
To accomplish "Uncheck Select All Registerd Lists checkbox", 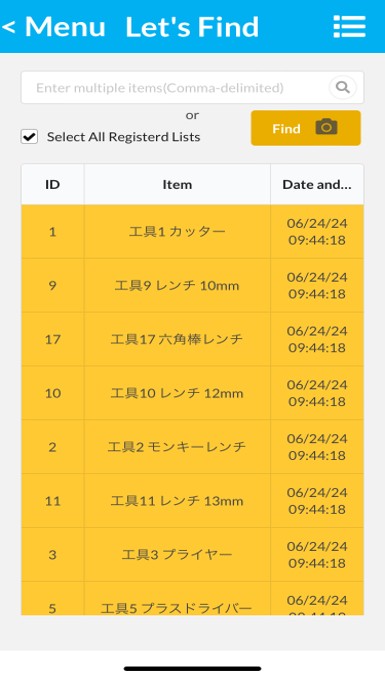I will [29, 137].
